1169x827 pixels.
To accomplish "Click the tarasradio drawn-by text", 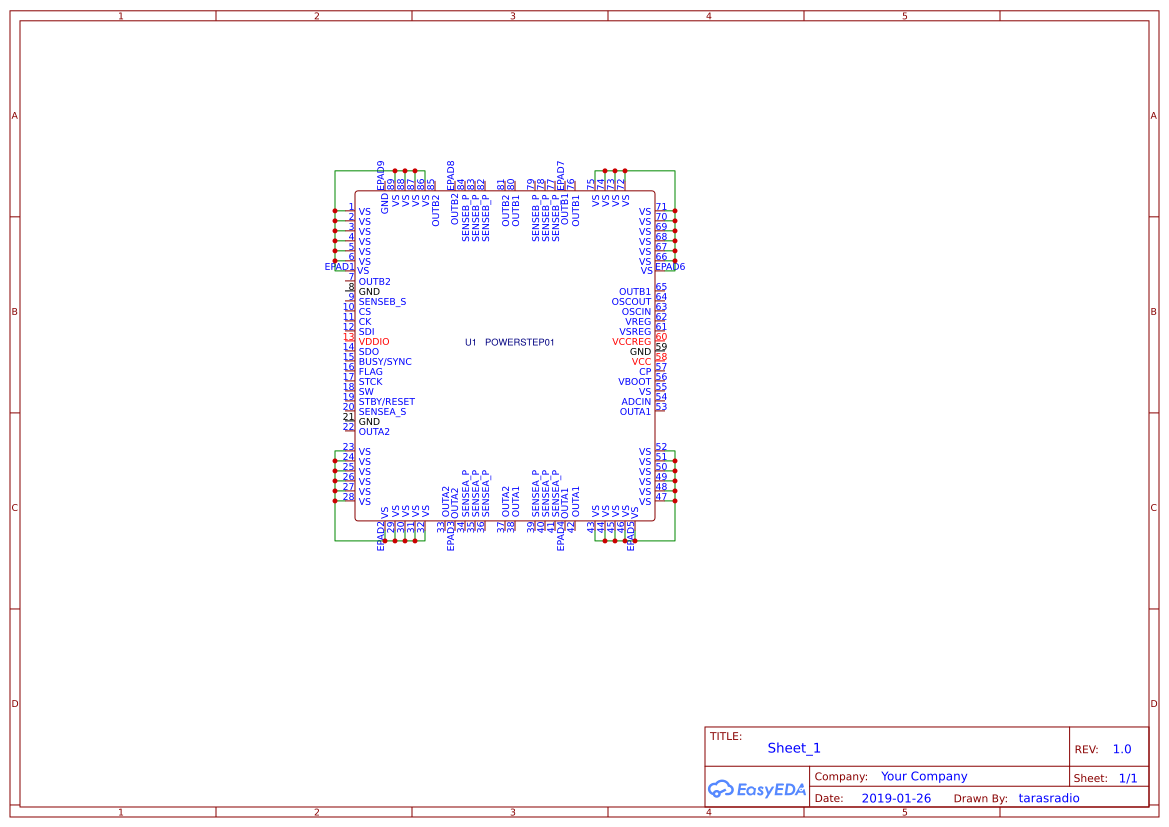I will point(1049,797).
